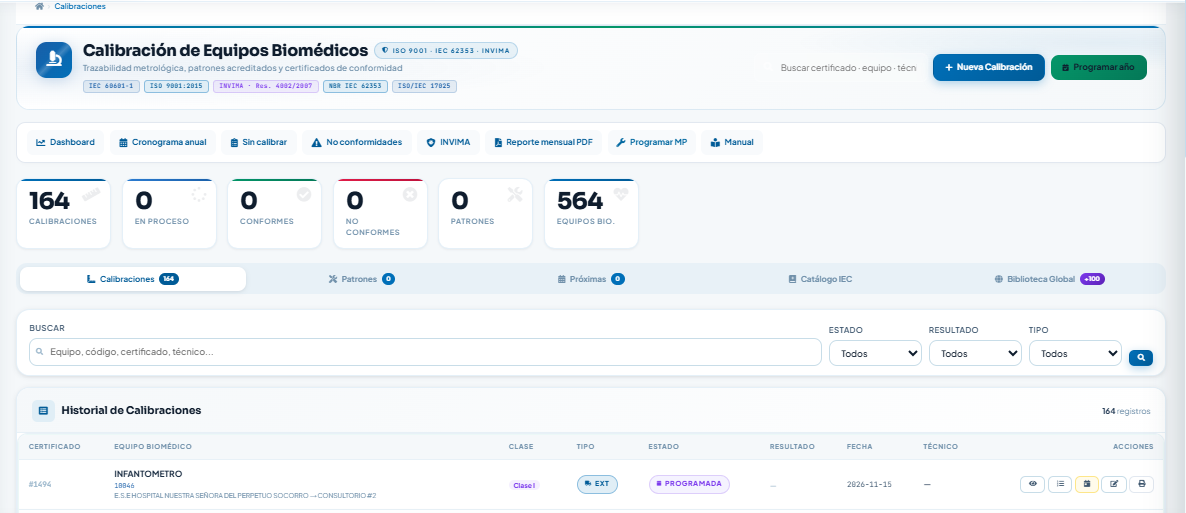Click the blue microscope module logo
This screenshot has width=1186, height=513.
[54, 60]
